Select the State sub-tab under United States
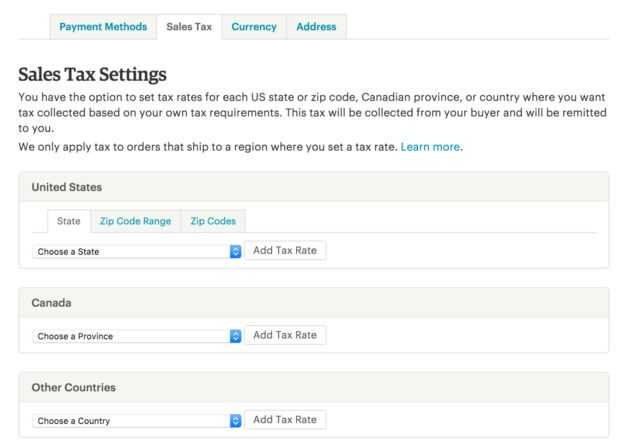620x448 pixels. [69, 220]
